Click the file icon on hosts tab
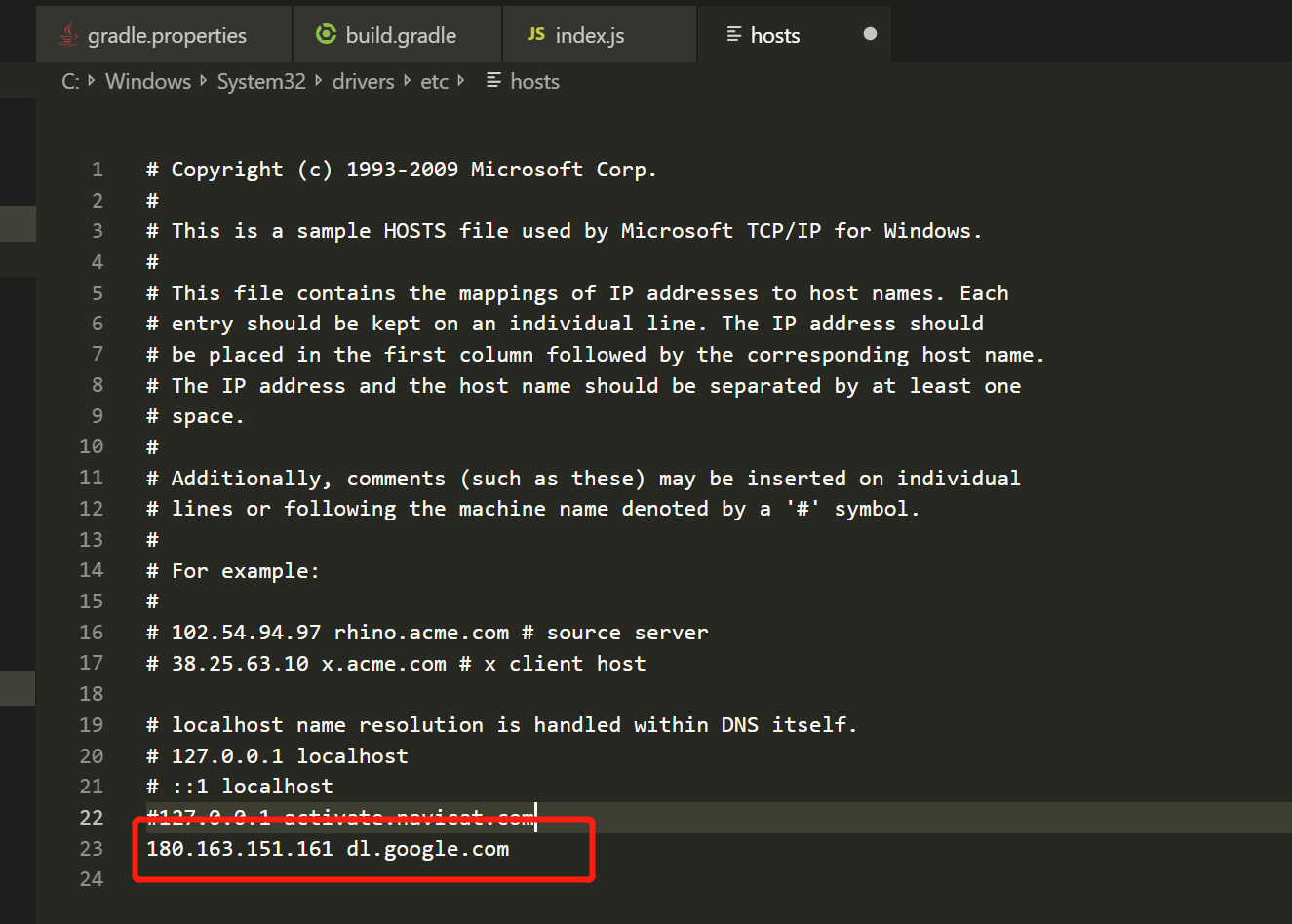 pos(734,34)
